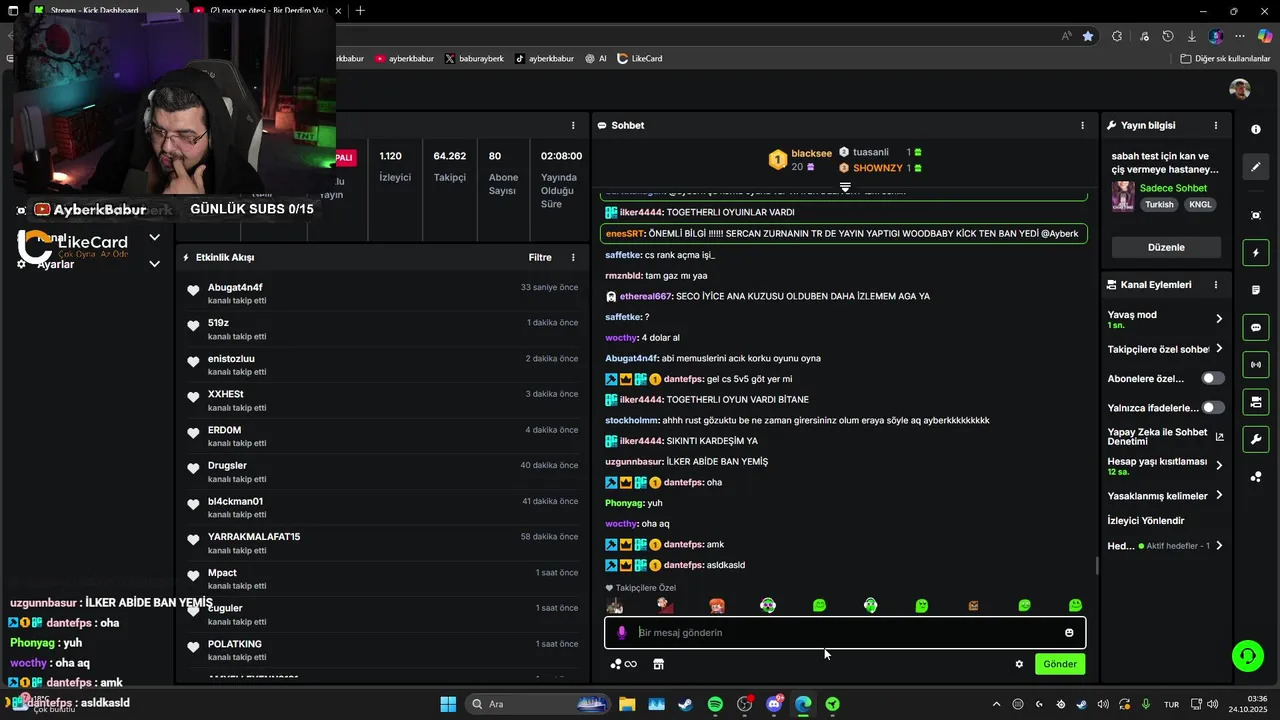Toggle Yalnızca ifadelerle chat switch
This screenshot has height=720, width=1280.
tap(1212, 407)
